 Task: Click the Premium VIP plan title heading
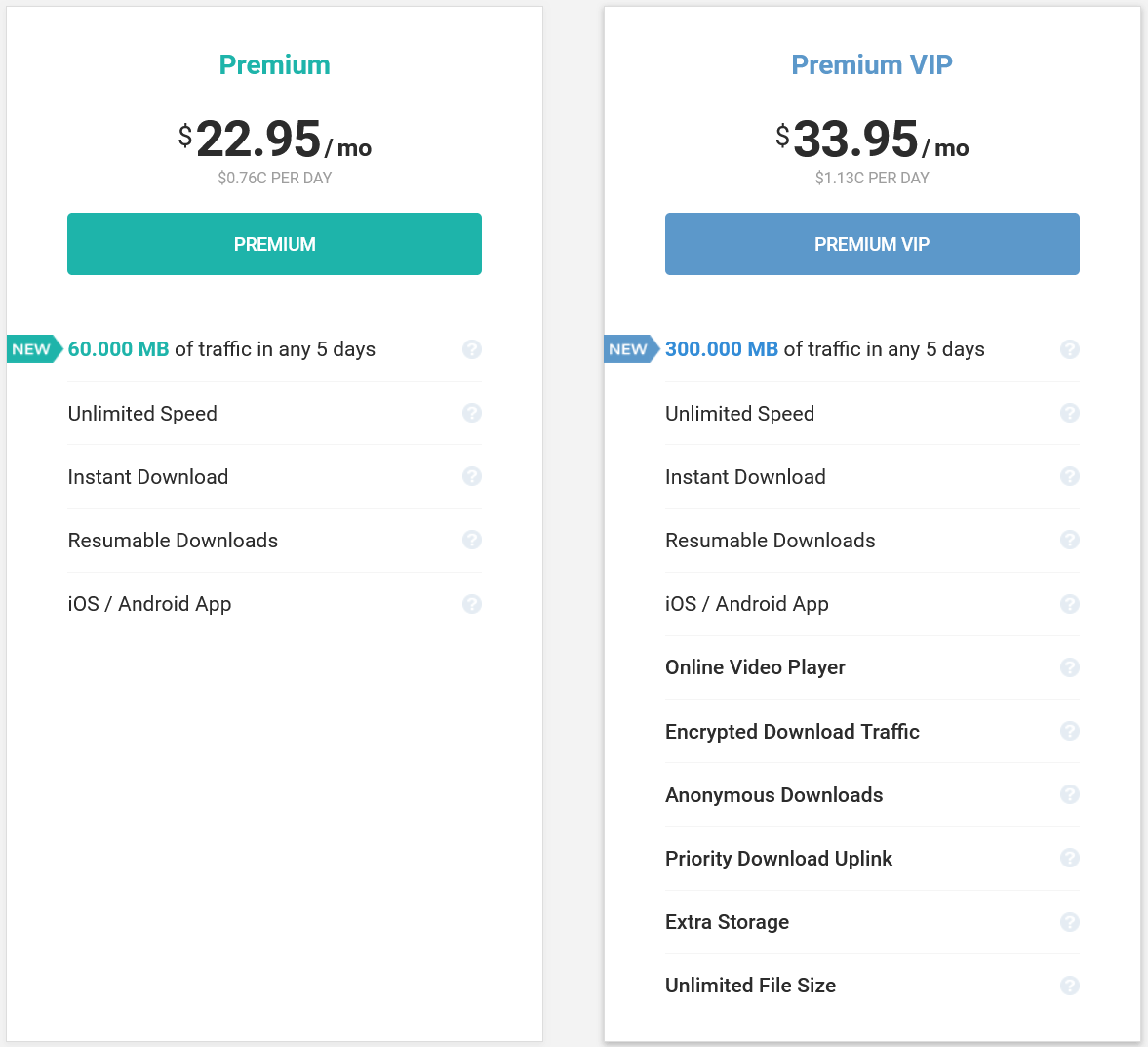click(871, 64)
